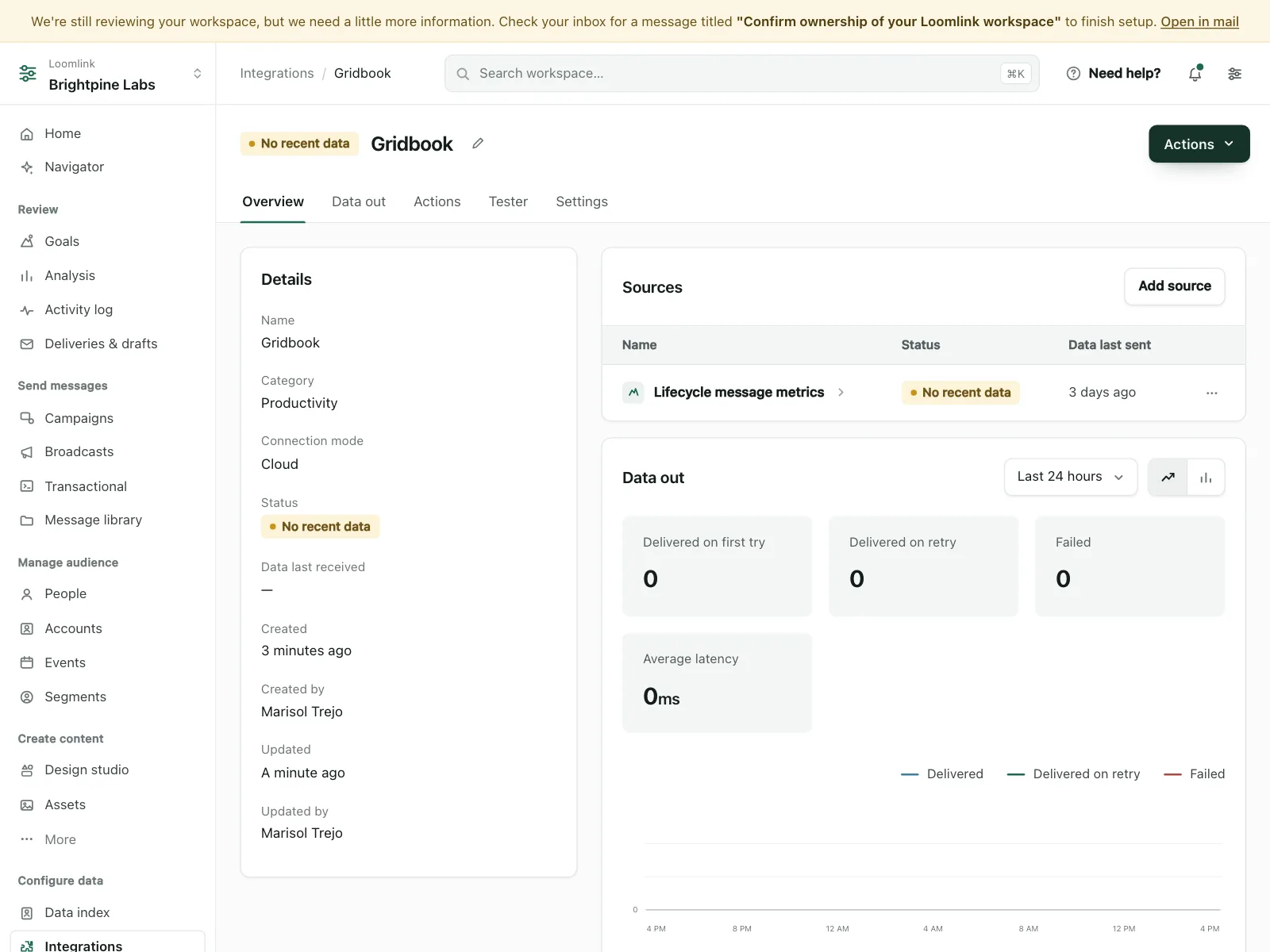
Task: Click Open in mail link in banner
Action: (1199, 22)
